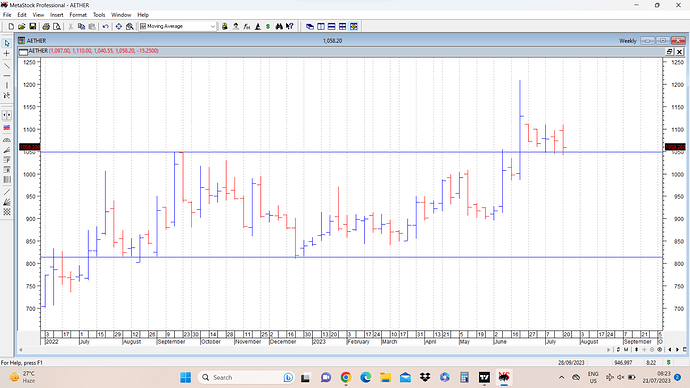This screenshot has height=388, width=690.
Task: Open TradingView from the taskbar
Action: click(x=484, y=377)
